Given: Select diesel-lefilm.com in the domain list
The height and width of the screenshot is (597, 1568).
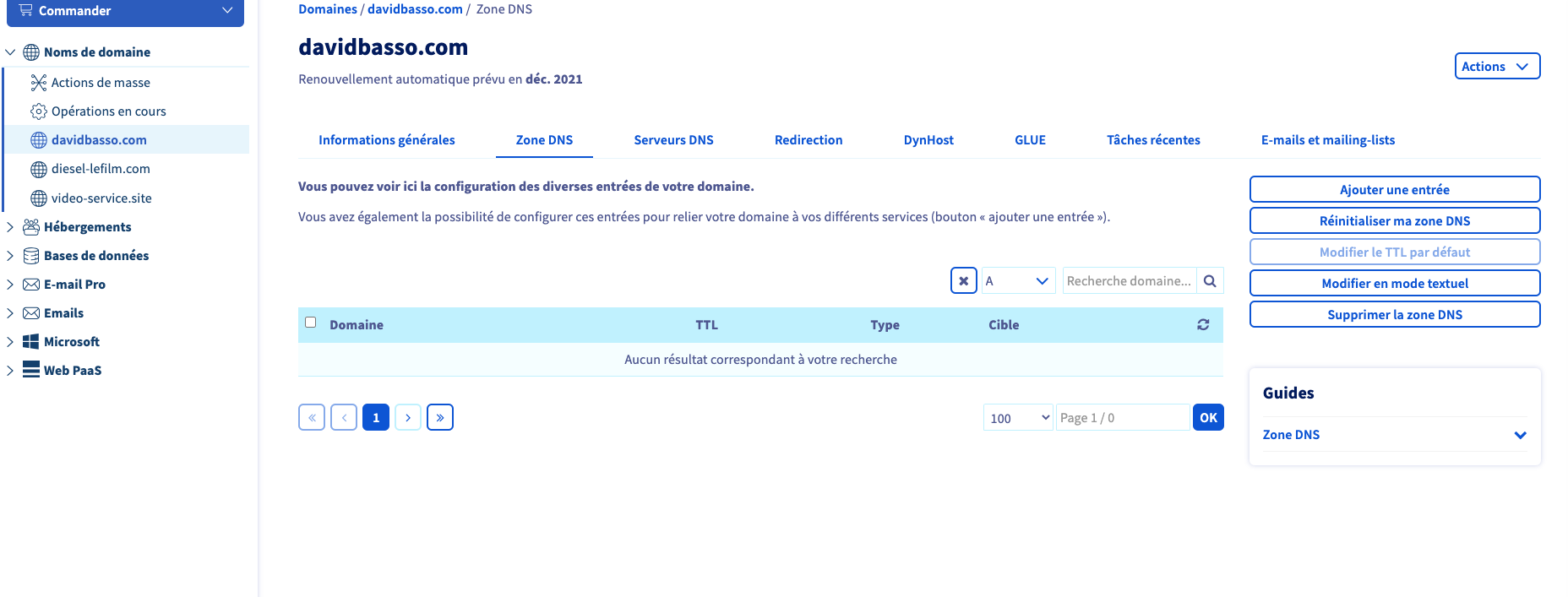Looking at the screenshot, I should 101,169.
